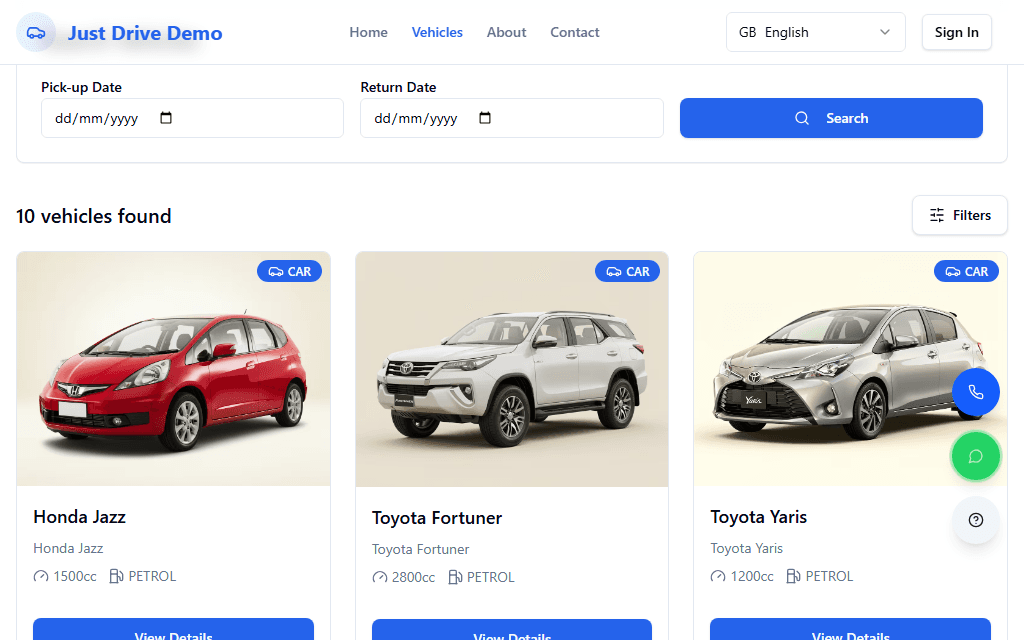Click the engine gauge icon beside 2800cc
1024x640 pixels.
(x=379, y=577)
